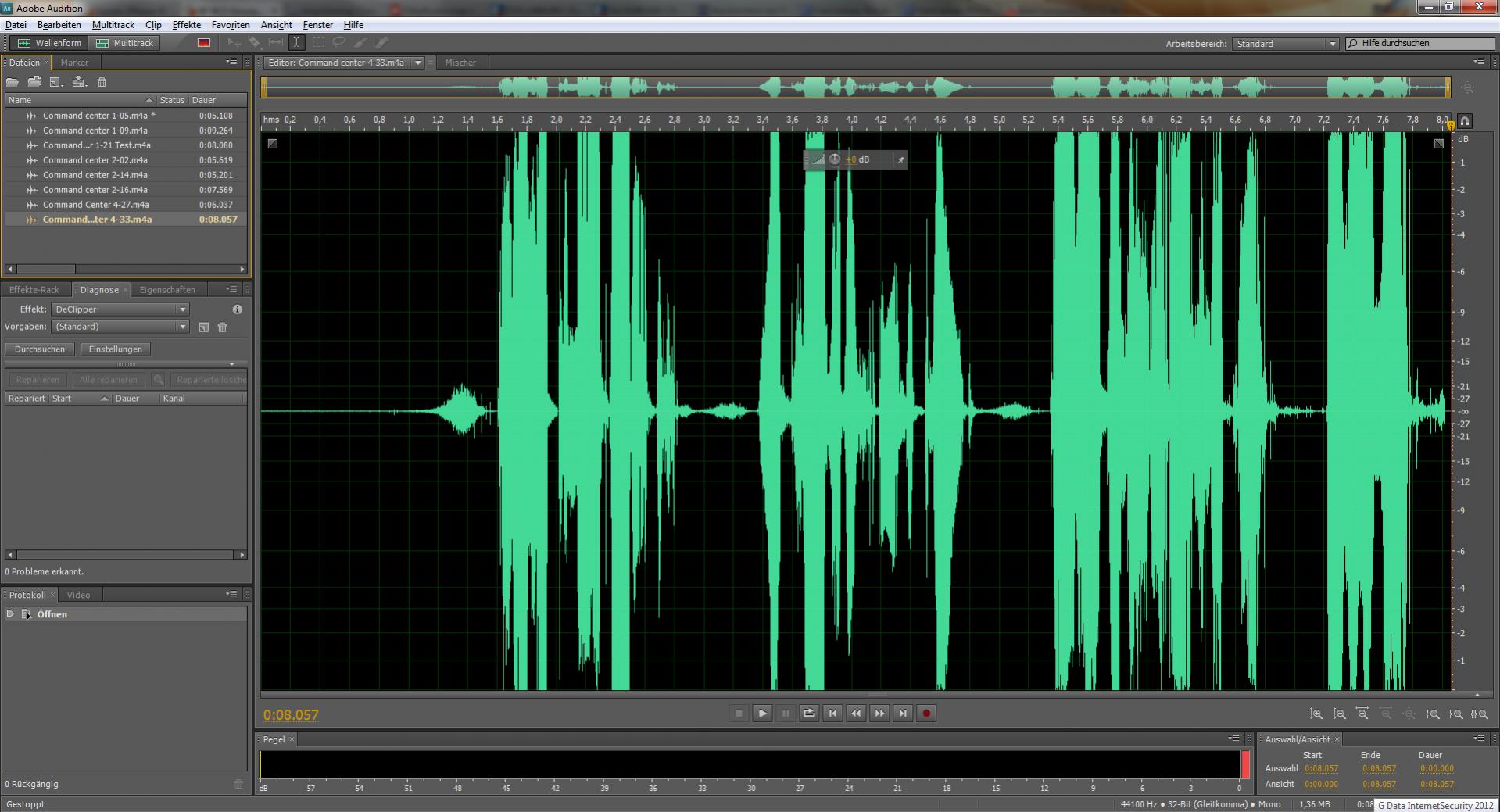This screenshot has width=1500, height=812.
Task: Open the Bearbeiten menu
Action: (59, 25)
